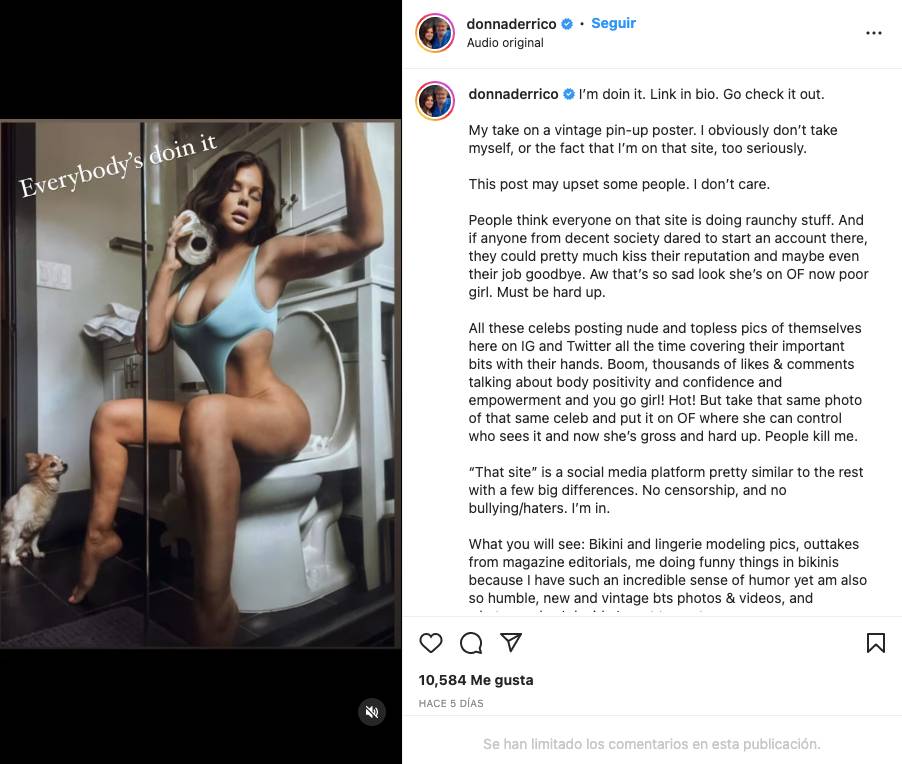The height and width of the screenshot is (764, 902).
Task: Click the "Everybody's doin it" overlay text
Action: pyautogui.click(x=118, y=165)
